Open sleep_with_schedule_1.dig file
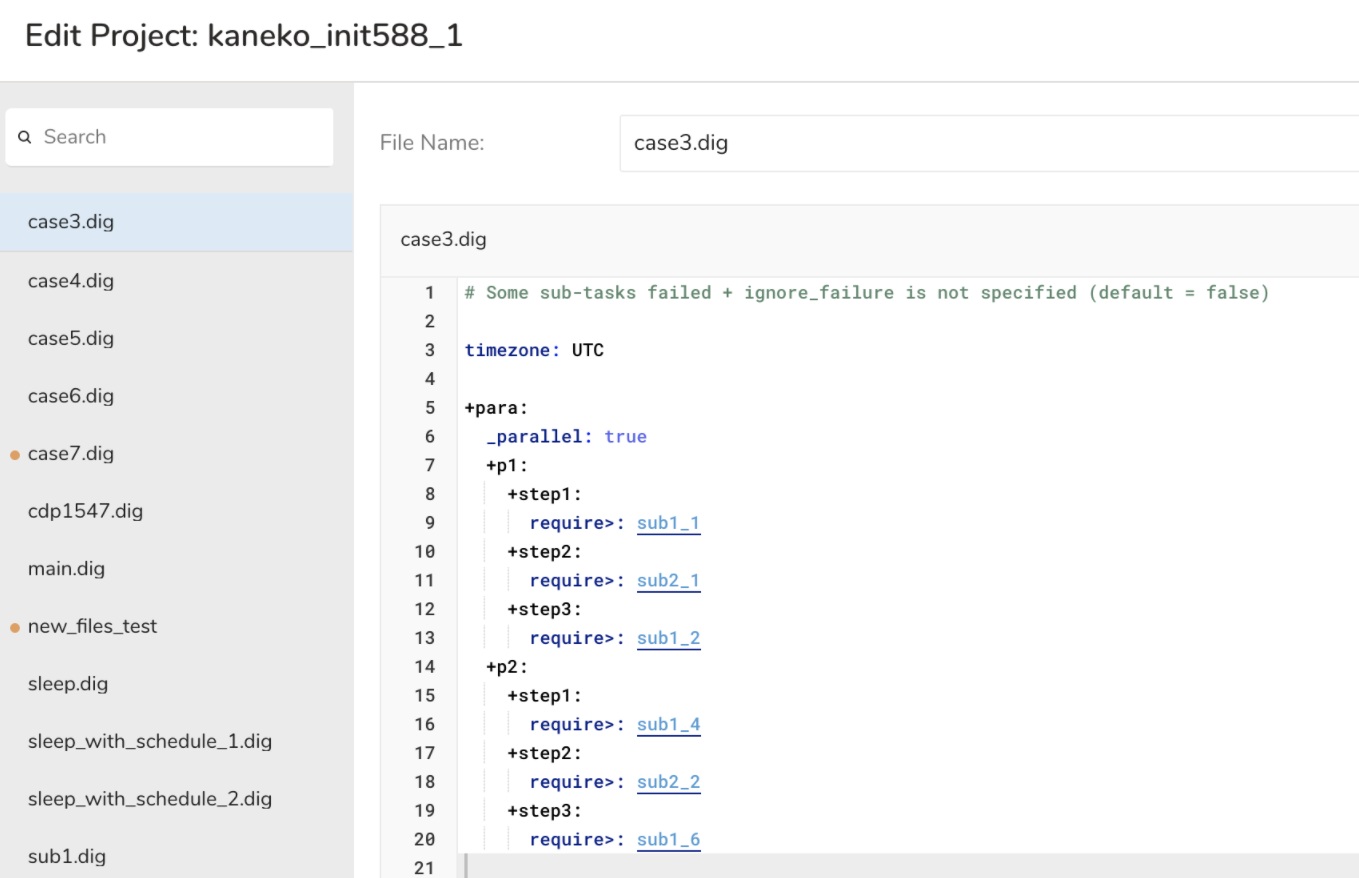The width and height of the screenshot is (1359, 878). 150,742
